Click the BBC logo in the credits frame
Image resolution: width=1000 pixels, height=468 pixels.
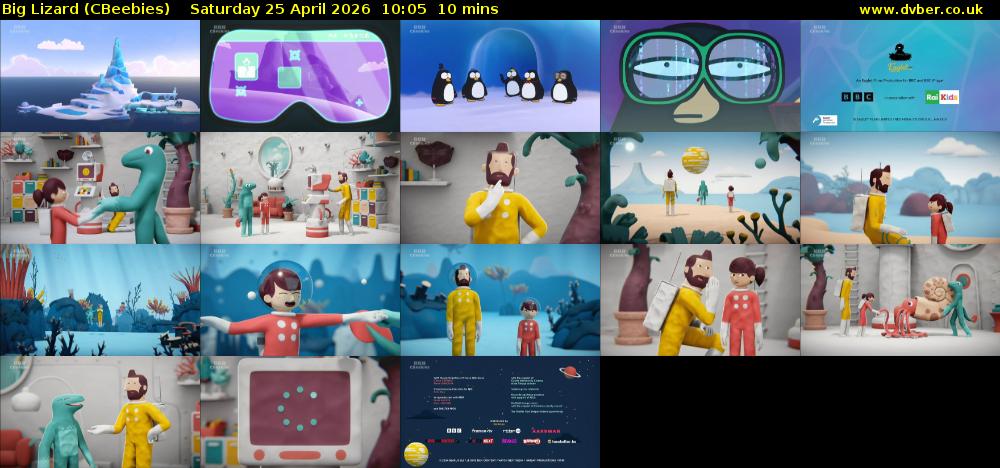point(855,97)
